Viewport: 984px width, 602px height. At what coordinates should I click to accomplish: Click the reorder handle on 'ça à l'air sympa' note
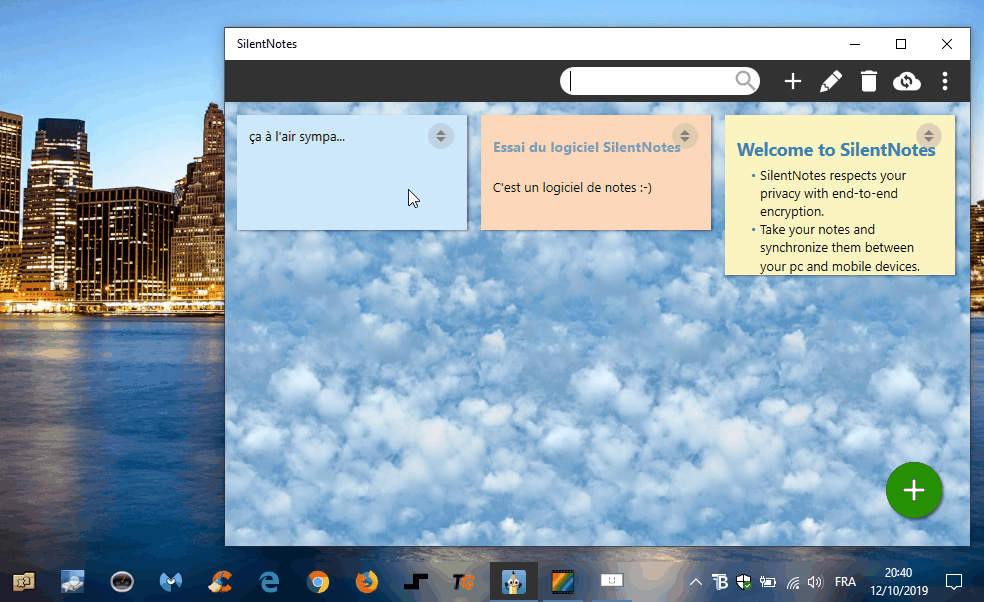441,136
